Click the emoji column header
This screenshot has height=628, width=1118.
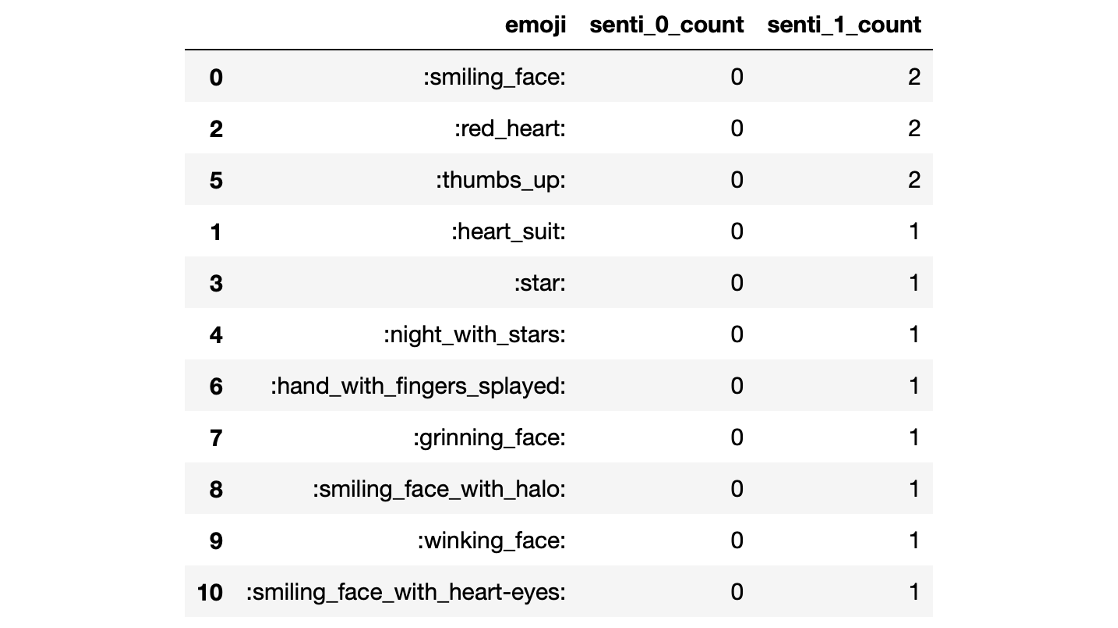(536, 25)
